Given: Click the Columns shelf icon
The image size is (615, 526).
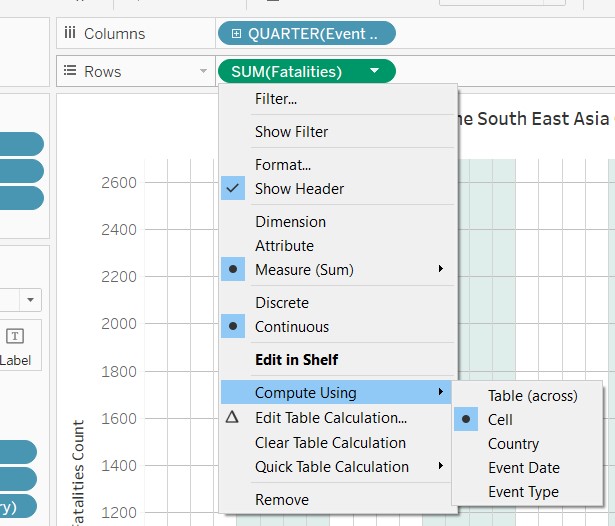Looking at the screenshot, I should point(69,34).
